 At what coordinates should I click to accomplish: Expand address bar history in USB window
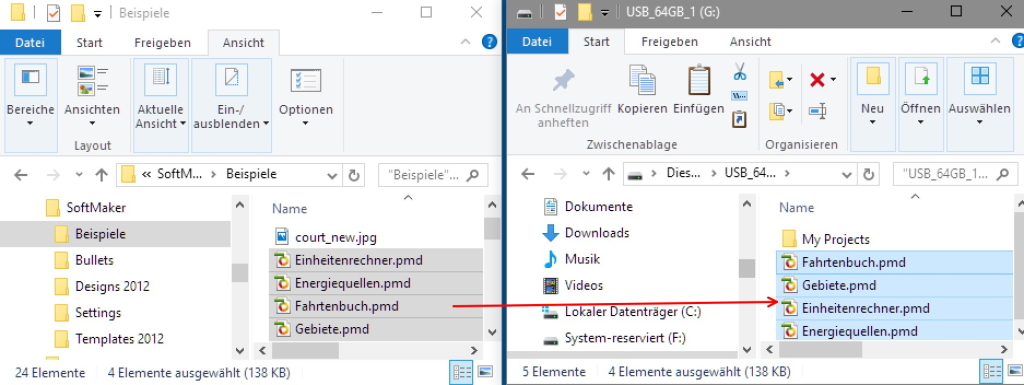[847, 174]
